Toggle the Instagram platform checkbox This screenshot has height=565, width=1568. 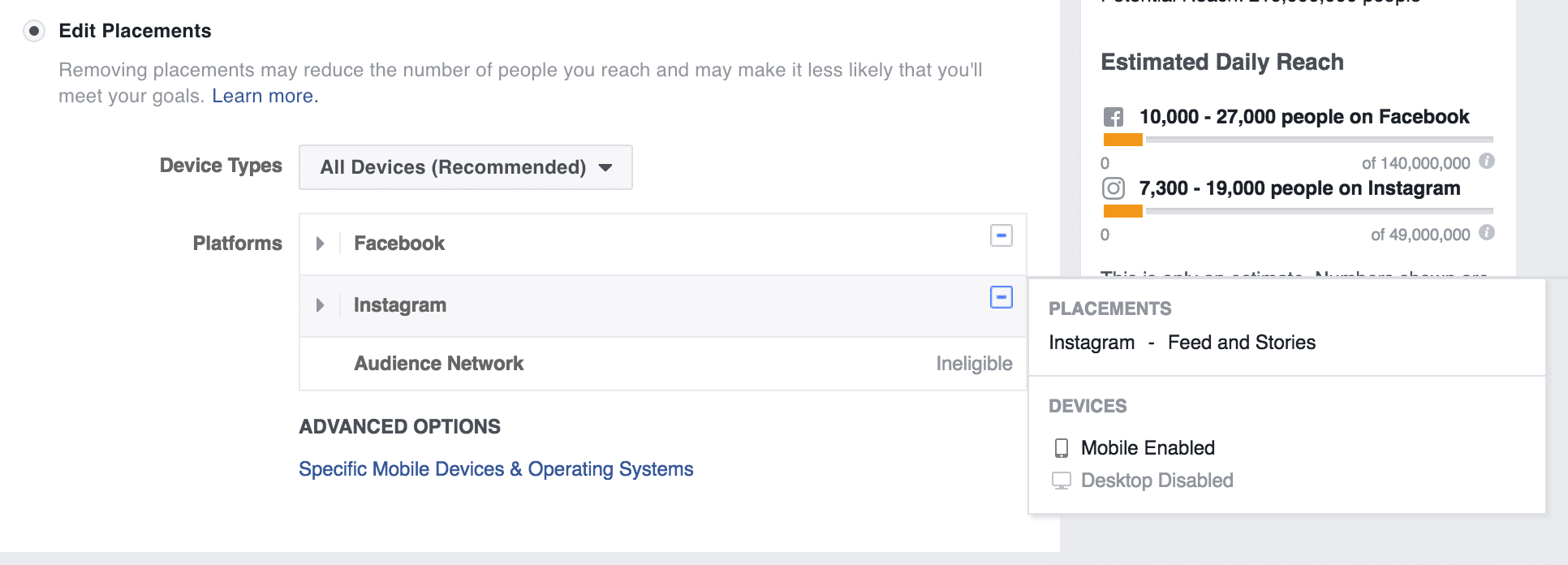tap(1002, 297)
